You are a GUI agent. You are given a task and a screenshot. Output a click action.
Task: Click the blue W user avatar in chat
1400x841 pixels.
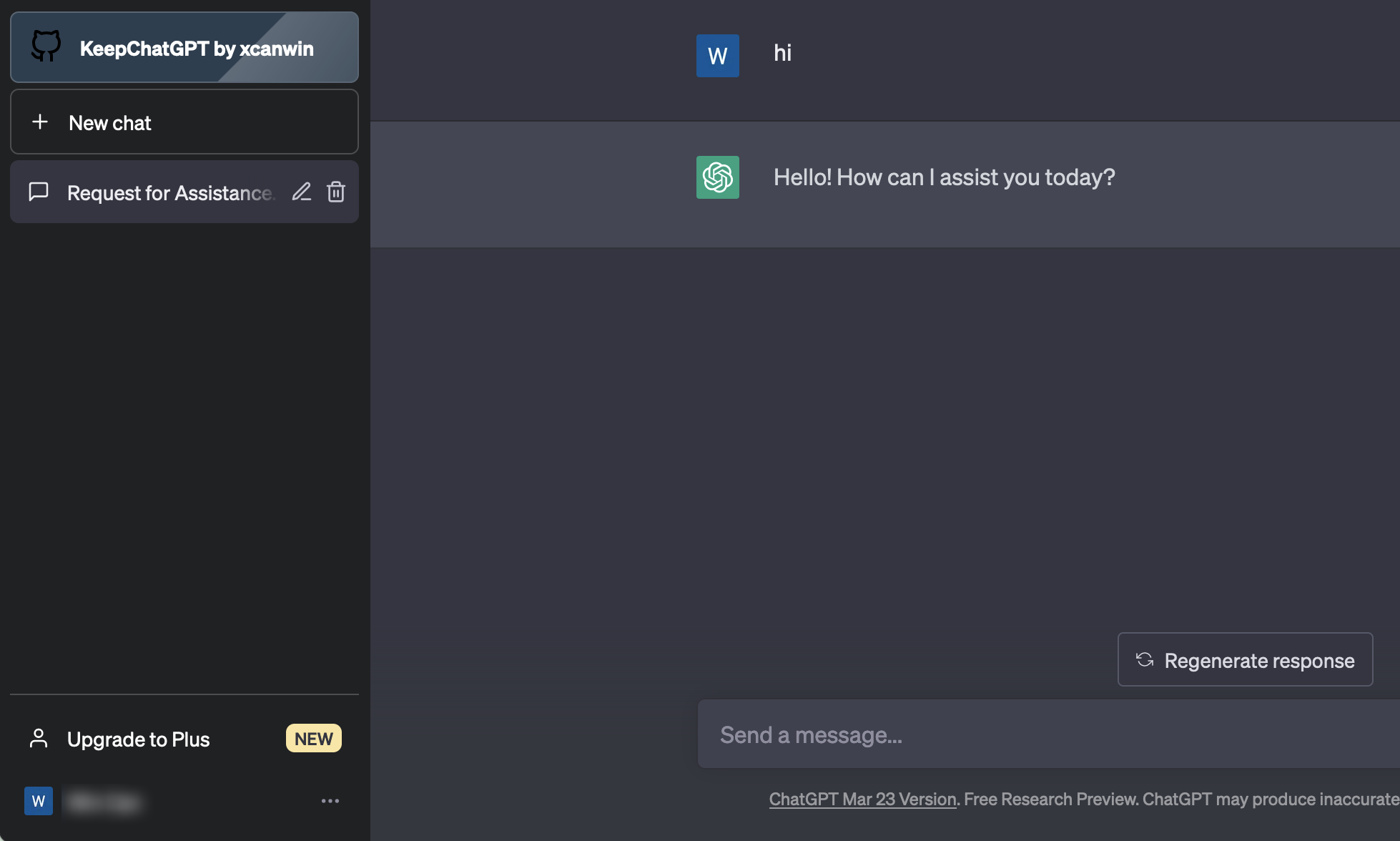click(x=717, y=56)
